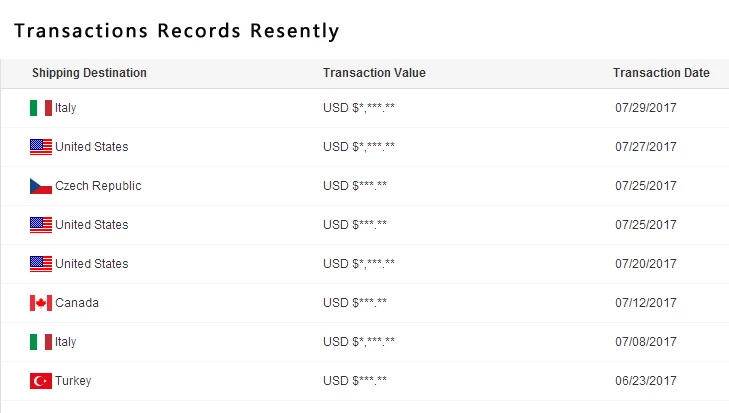Select the Canada destination text
The image size is (729, 413).
coord(77,303)
